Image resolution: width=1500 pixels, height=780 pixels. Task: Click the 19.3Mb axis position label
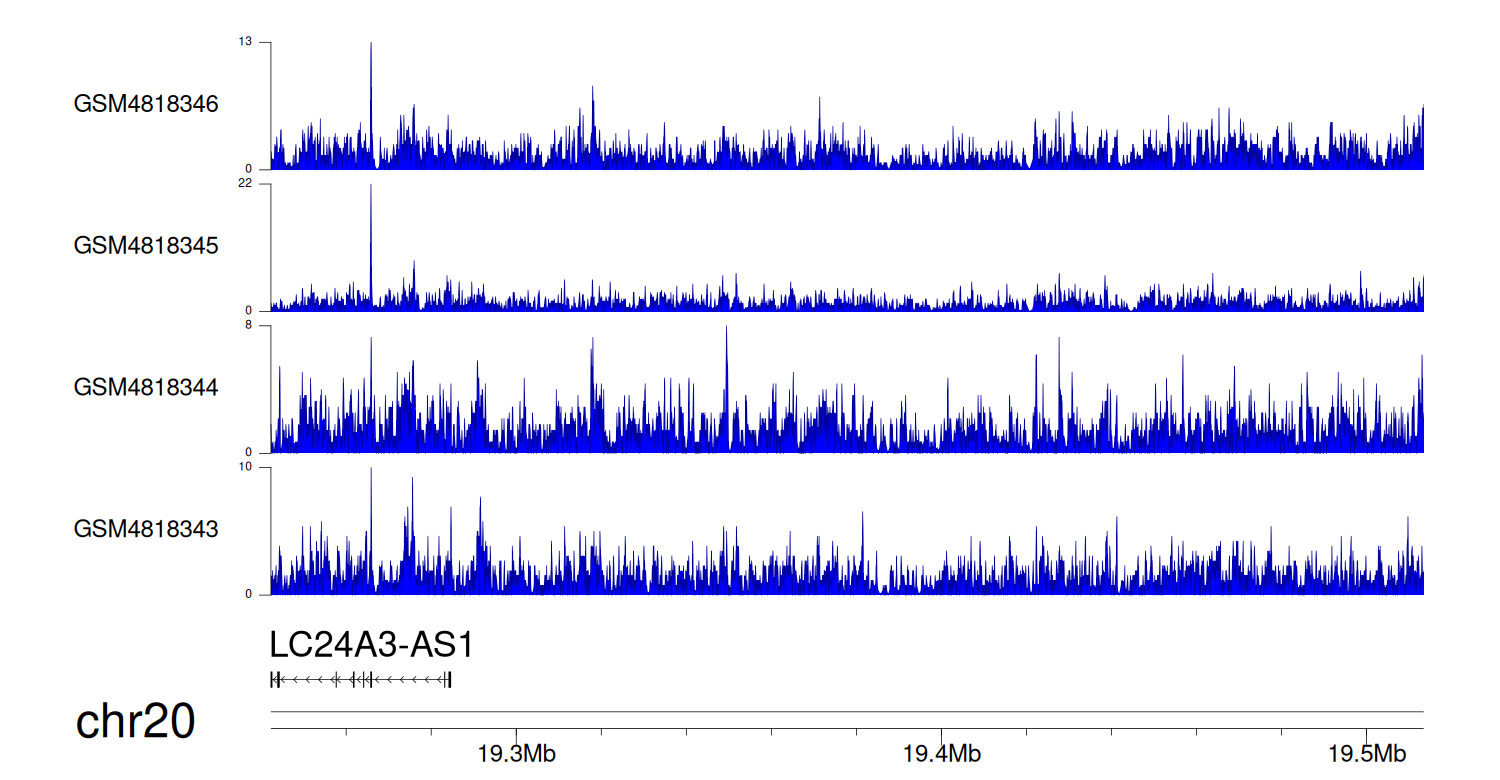pyautogui.click(x=517, y=753)
